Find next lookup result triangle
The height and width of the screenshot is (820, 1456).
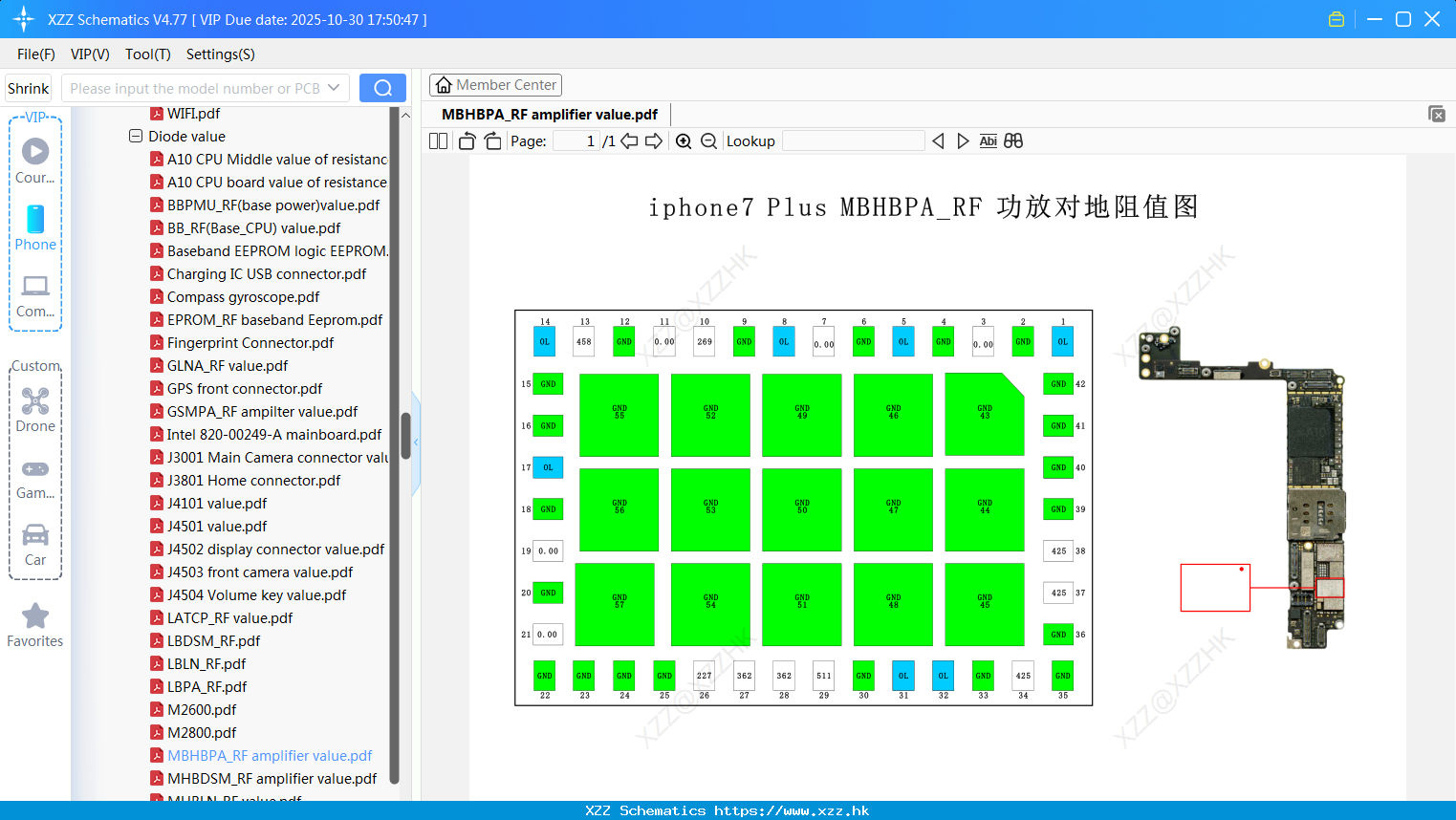click(x=963, y=141)
